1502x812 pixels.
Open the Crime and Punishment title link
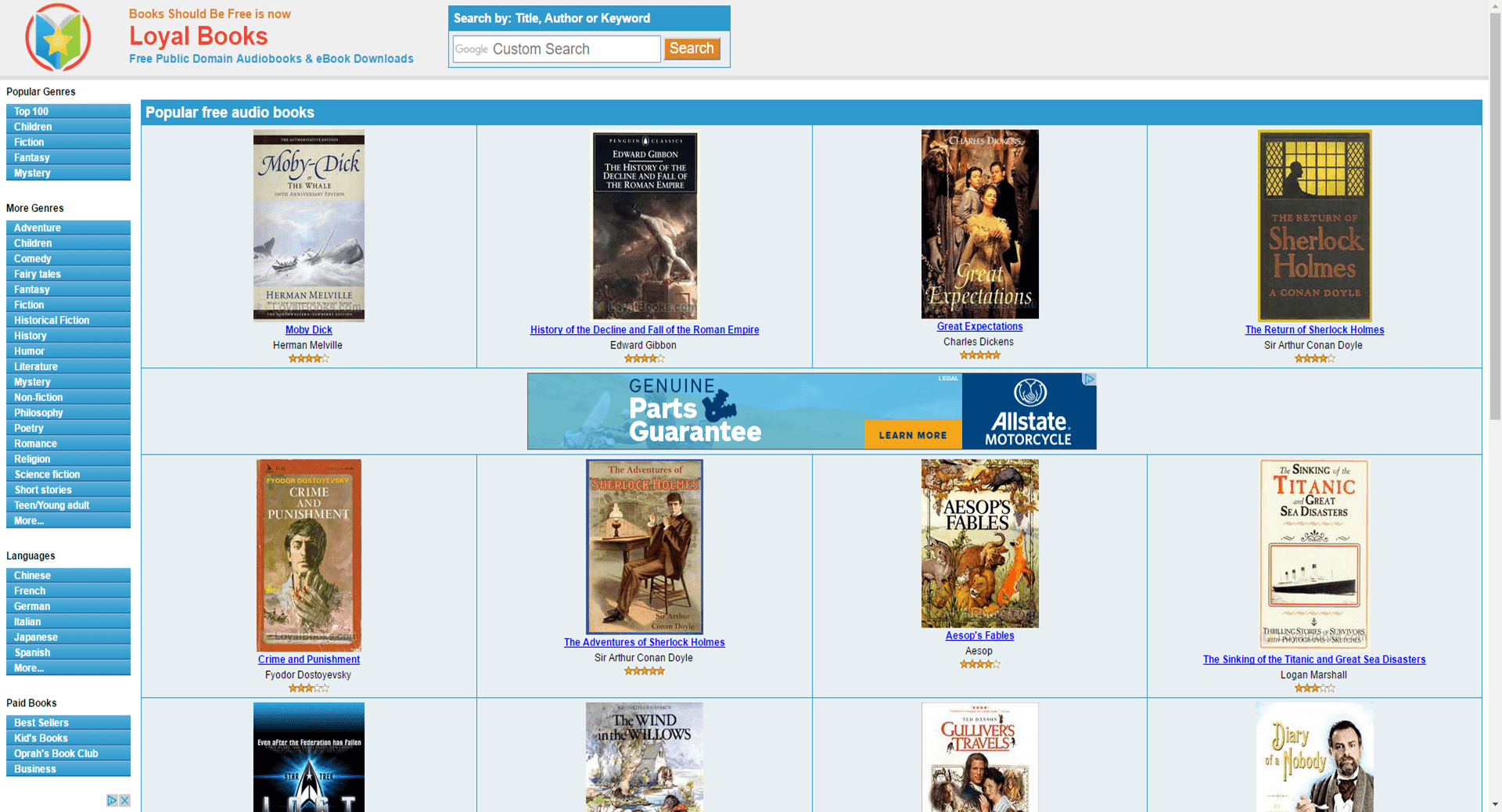308,659
